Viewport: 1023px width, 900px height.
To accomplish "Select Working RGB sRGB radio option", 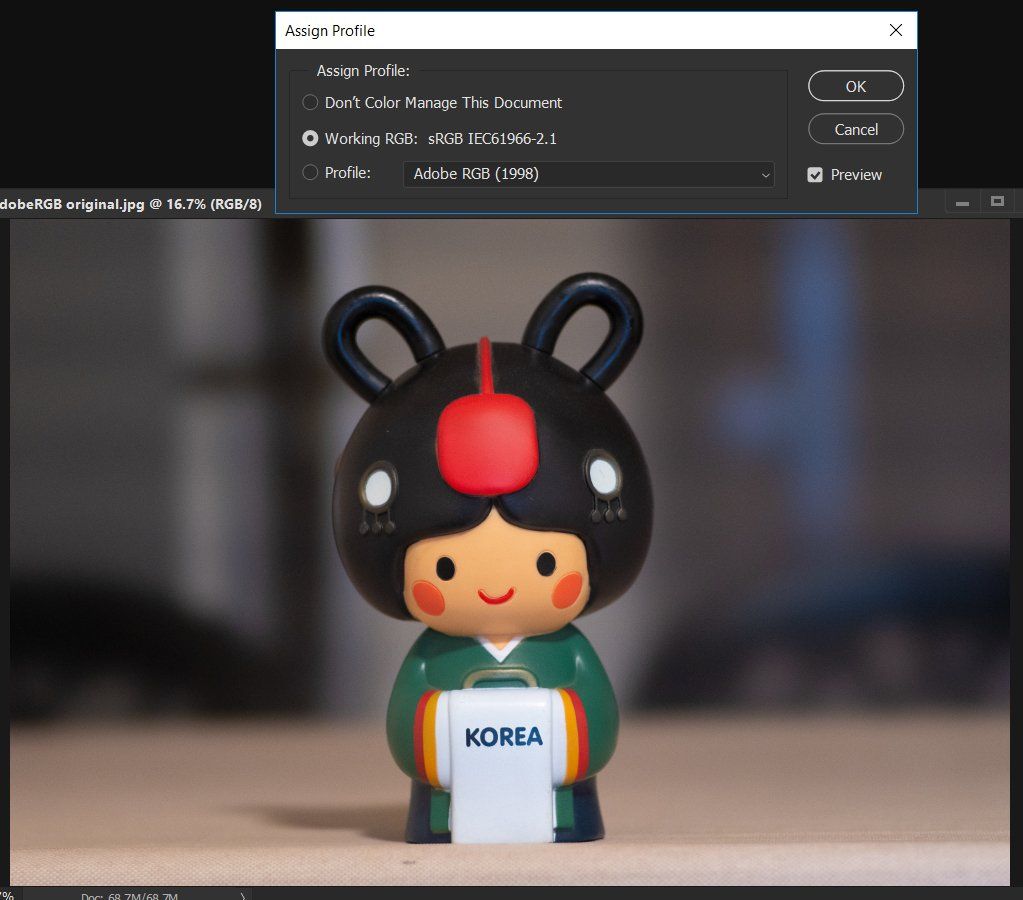I will tap(310, 138).
